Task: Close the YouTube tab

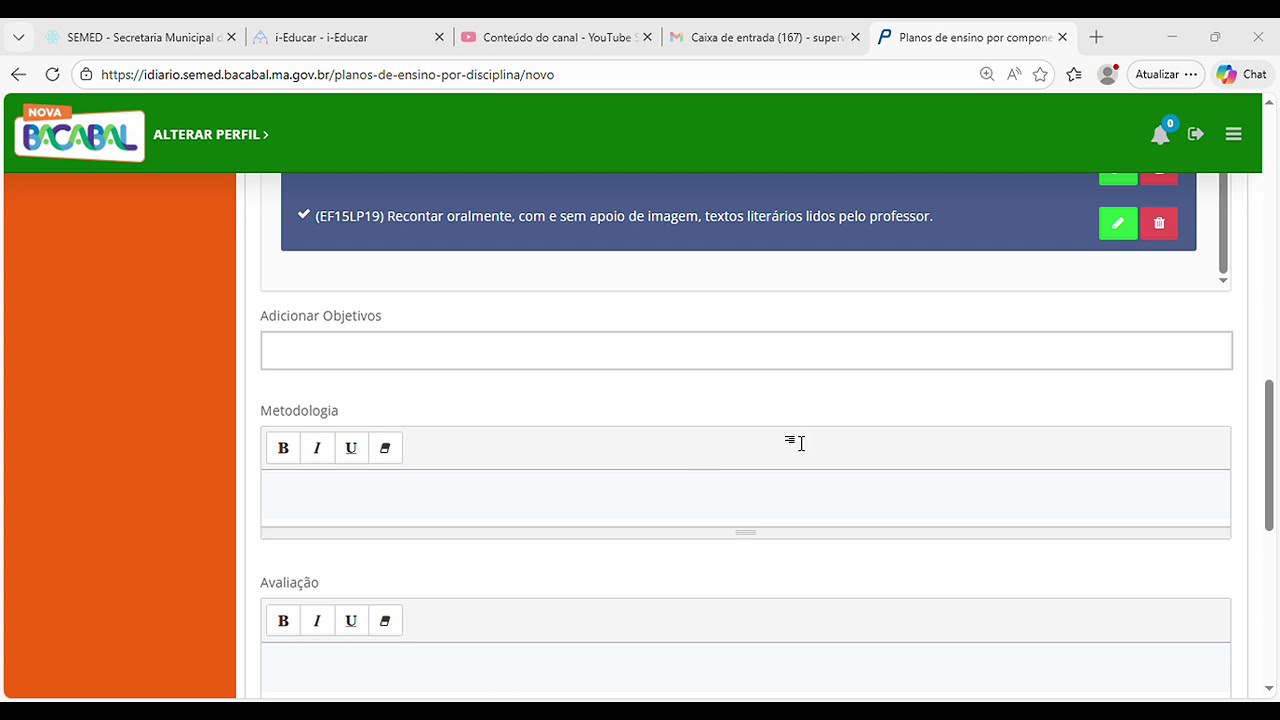Action: click(647, 37)
